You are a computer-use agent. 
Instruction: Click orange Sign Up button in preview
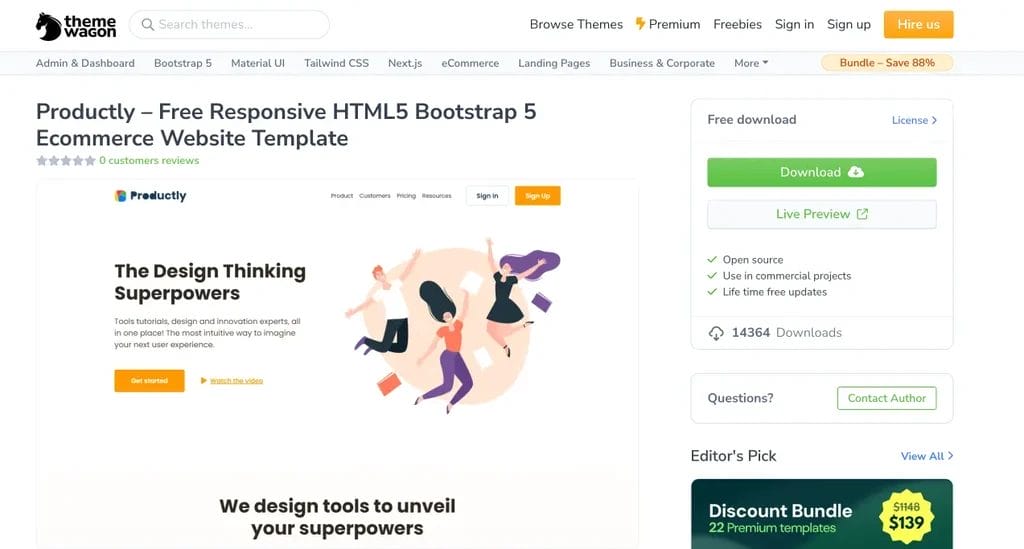click(537, 196)
